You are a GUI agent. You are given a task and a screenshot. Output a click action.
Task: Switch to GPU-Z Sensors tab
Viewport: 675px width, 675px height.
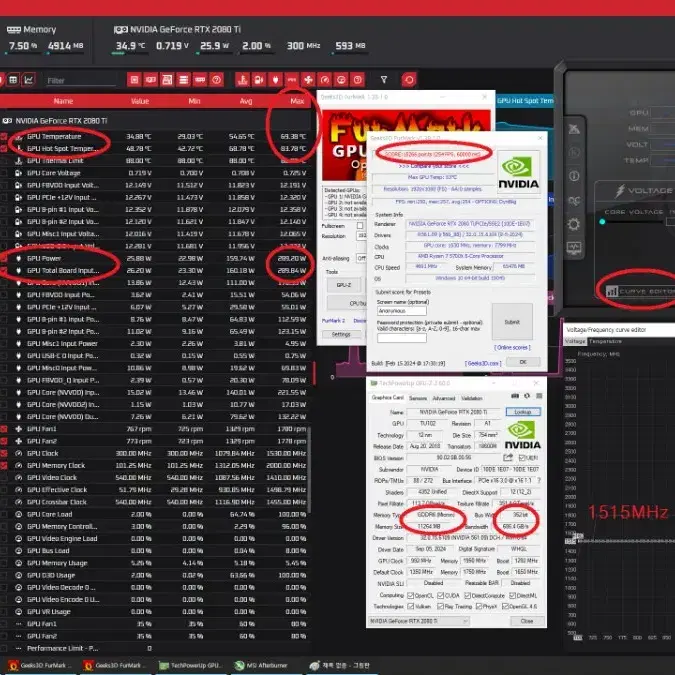pyautogui.click(x=418, y=398)
